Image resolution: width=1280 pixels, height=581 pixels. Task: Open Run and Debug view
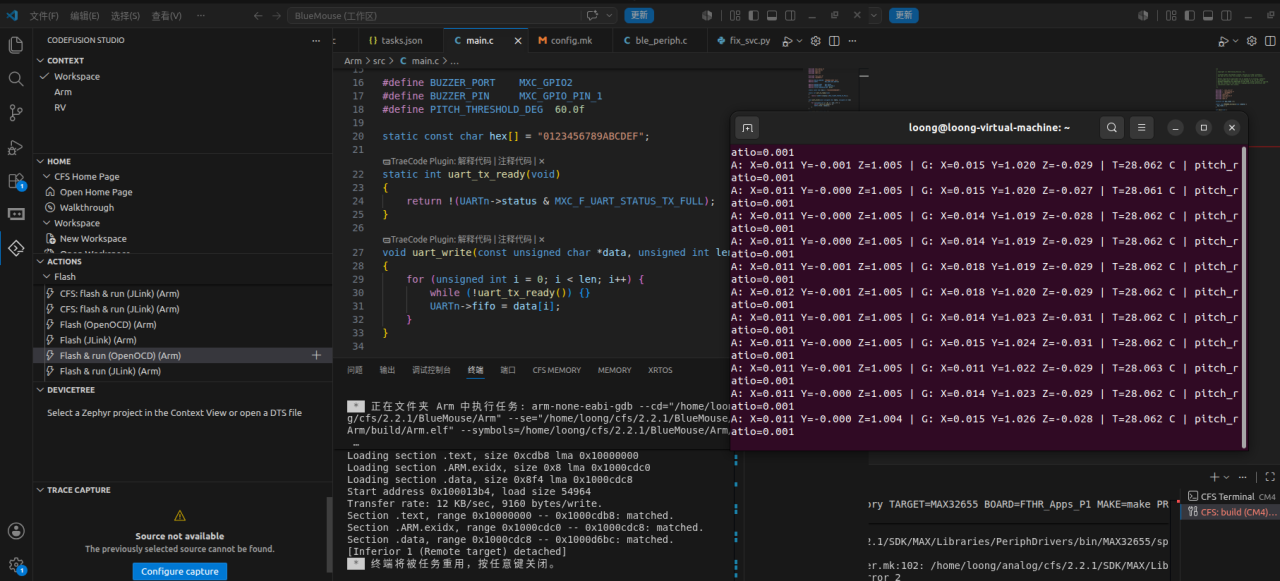(x=16, y=147)
